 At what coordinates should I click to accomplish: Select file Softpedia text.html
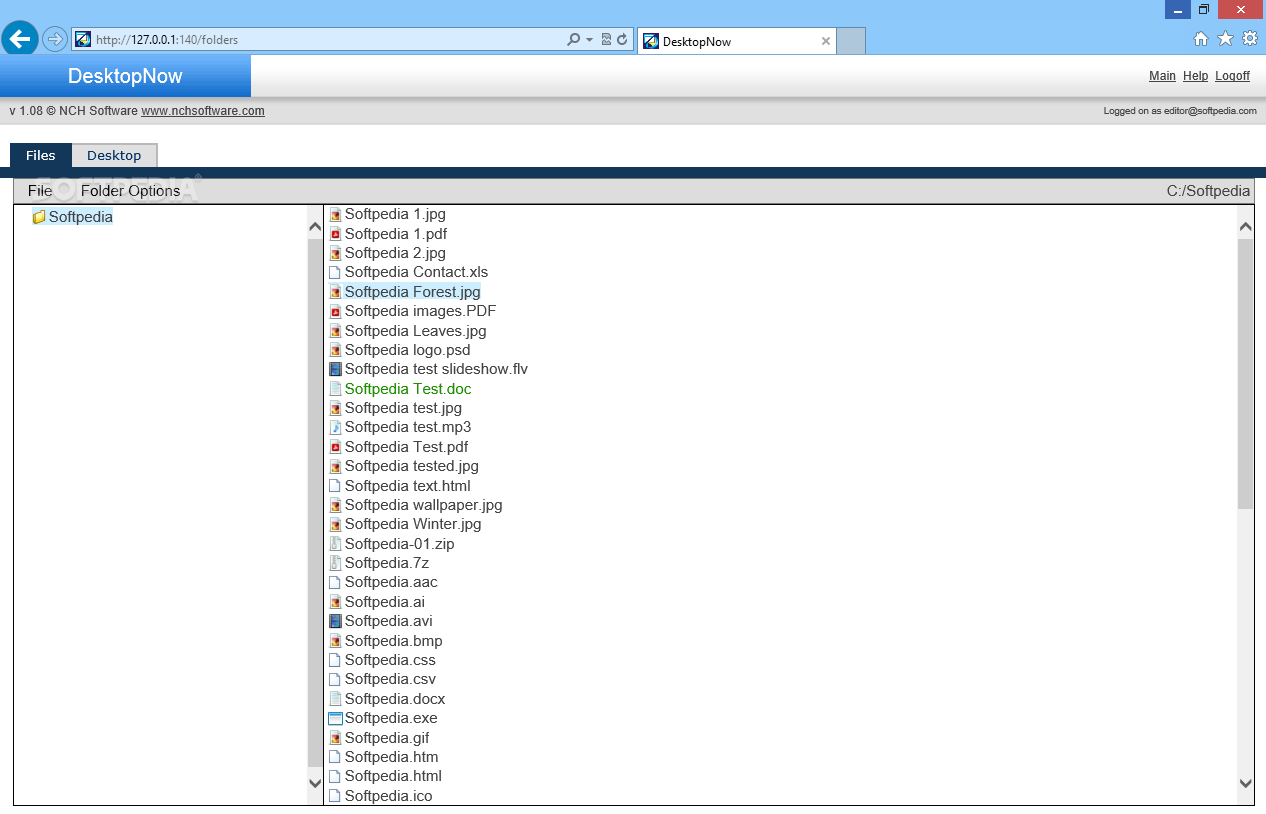pos(408,486)
